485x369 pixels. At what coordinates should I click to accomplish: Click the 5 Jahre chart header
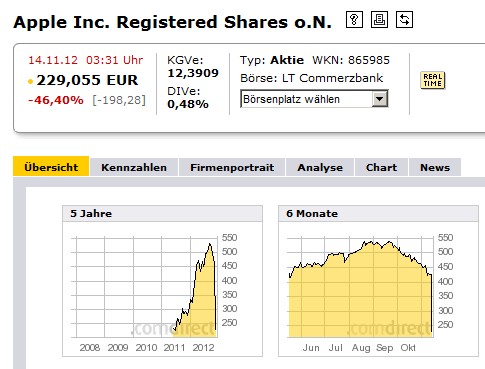point(162,213)
